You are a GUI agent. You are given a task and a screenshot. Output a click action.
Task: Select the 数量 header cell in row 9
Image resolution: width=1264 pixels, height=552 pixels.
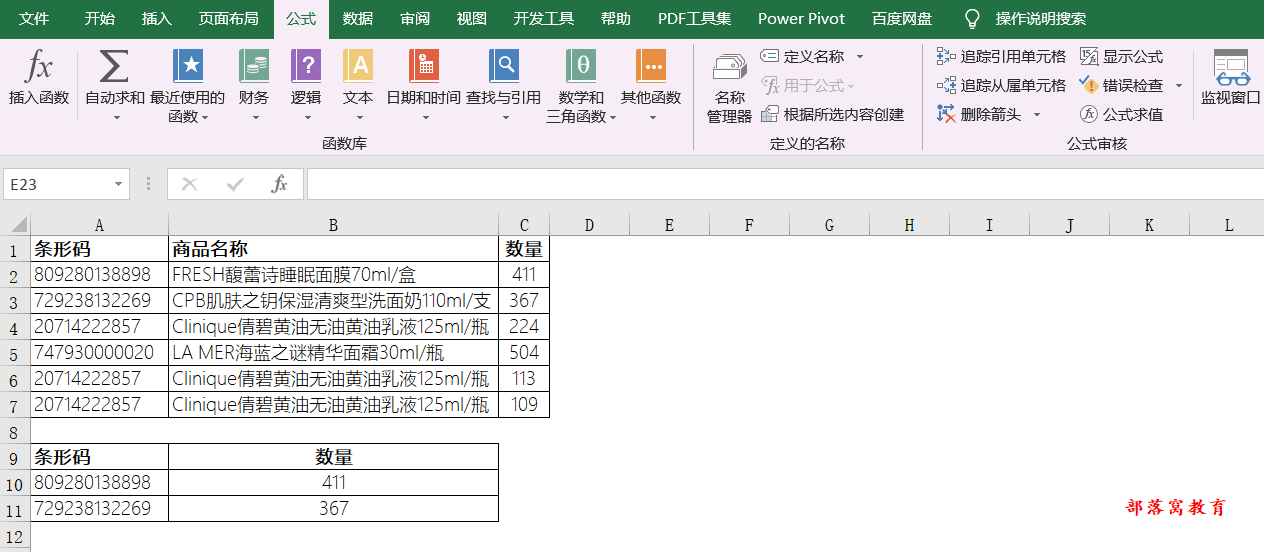point(333,457)
